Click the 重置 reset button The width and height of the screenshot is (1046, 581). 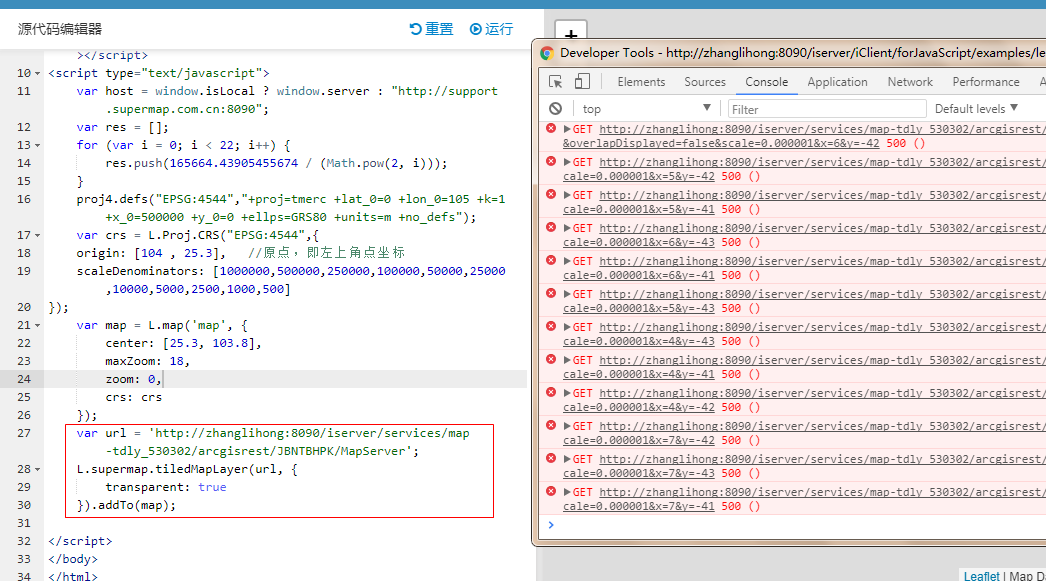pos(431,29)
